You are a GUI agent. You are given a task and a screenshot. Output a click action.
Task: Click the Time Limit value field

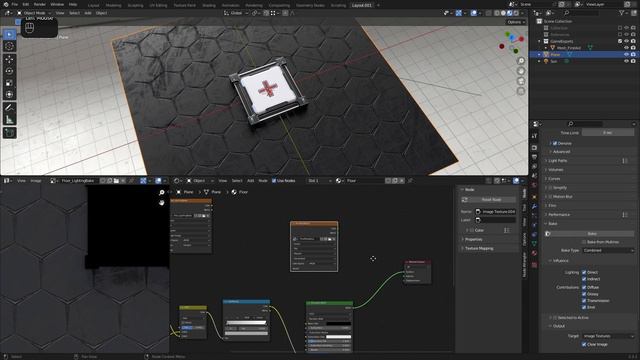tap(608, 133)
